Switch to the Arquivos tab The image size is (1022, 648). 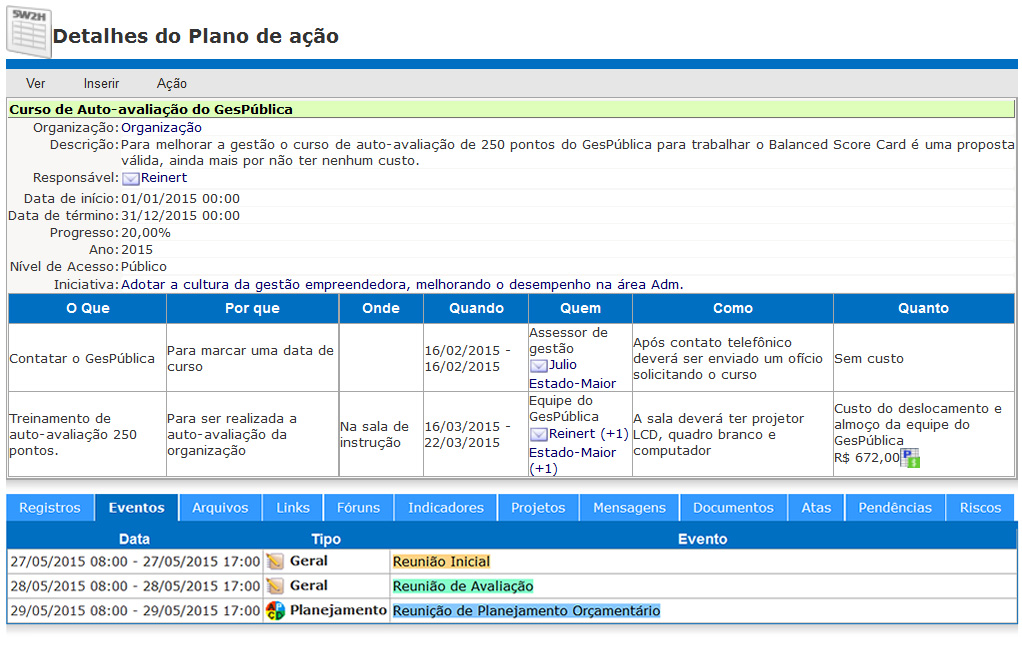[x=220, y=508]
